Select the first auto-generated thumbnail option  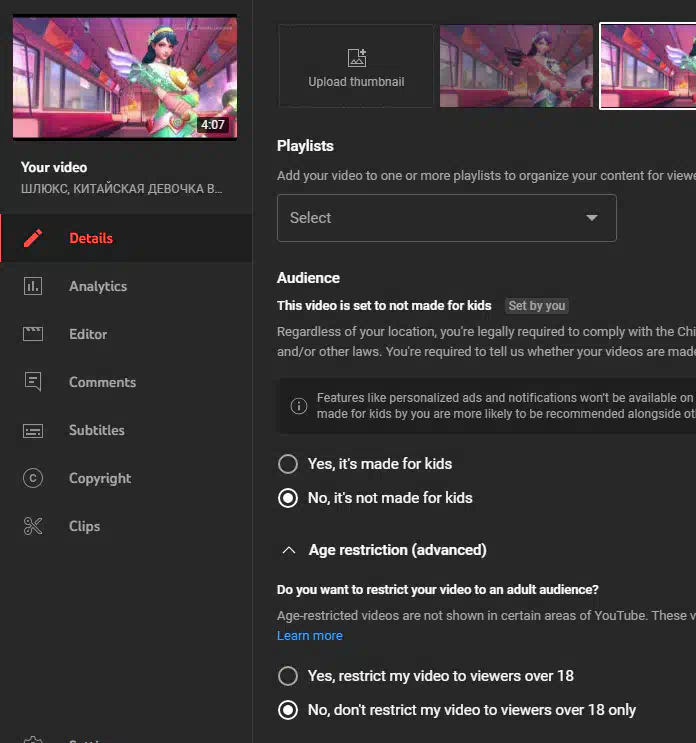[x=516, y=66]
